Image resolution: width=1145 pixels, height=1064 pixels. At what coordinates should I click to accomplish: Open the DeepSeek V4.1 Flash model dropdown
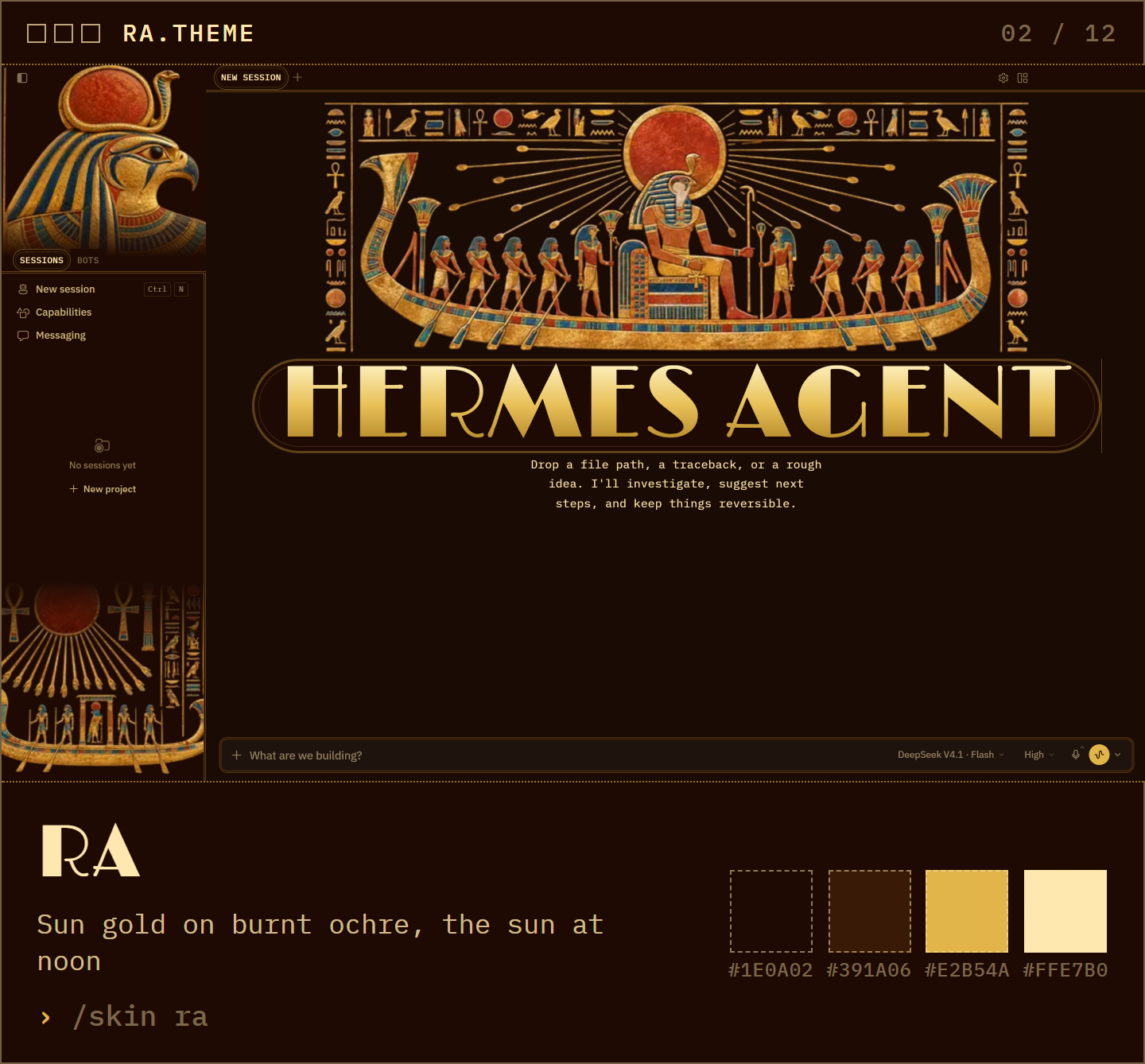pyautogui.click(x=951, y=755)
